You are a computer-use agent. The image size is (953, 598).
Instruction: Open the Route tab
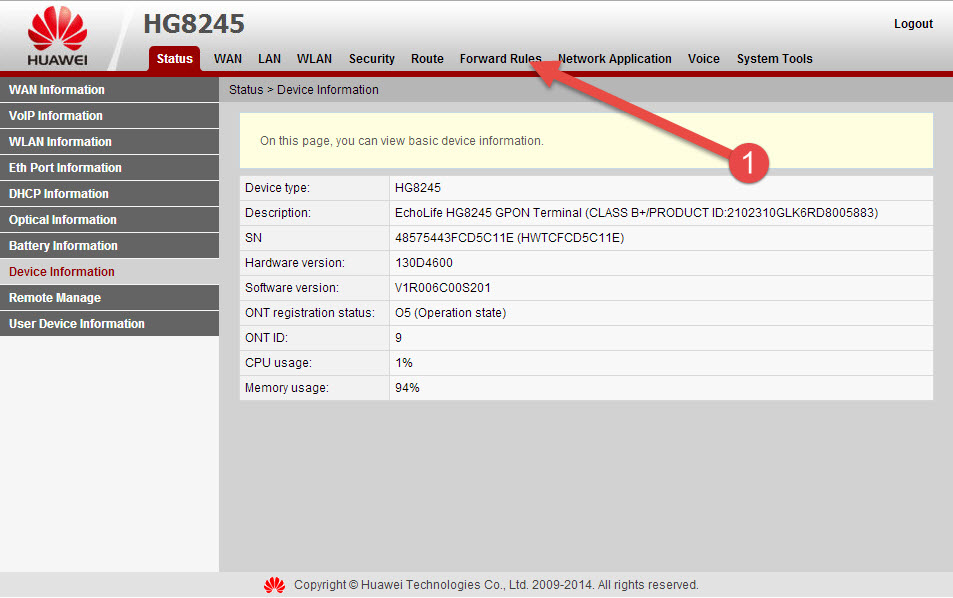tap(427, 59)
